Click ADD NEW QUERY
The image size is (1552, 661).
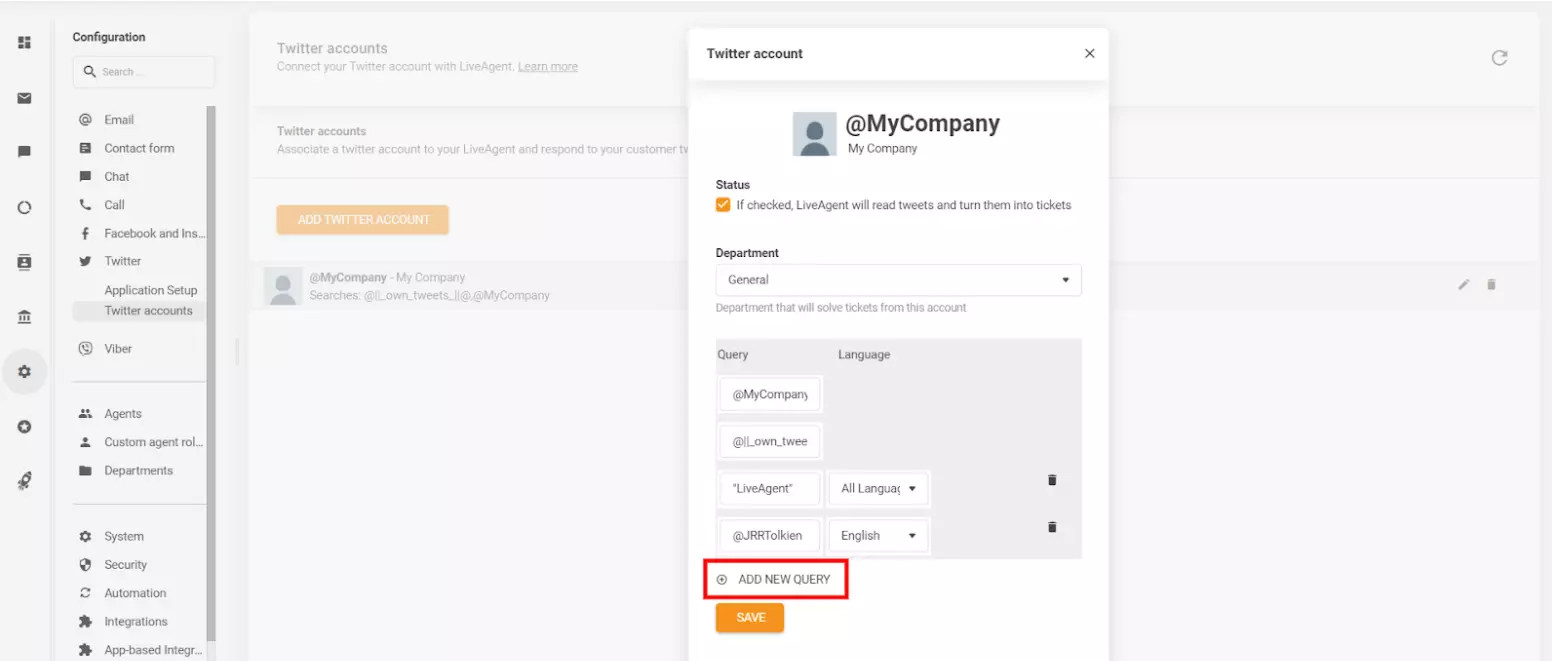776,579
